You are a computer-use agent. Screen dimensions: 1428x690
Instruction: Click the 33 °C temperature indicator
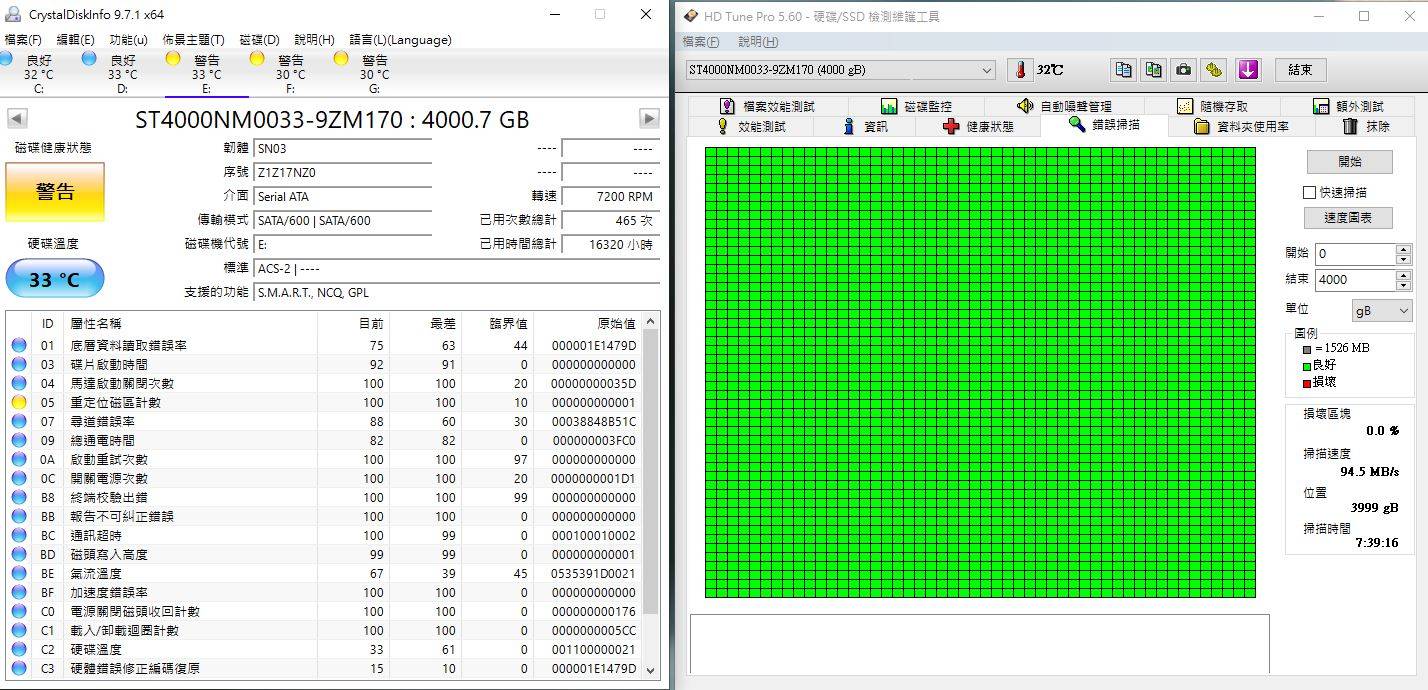coord(55,279)
